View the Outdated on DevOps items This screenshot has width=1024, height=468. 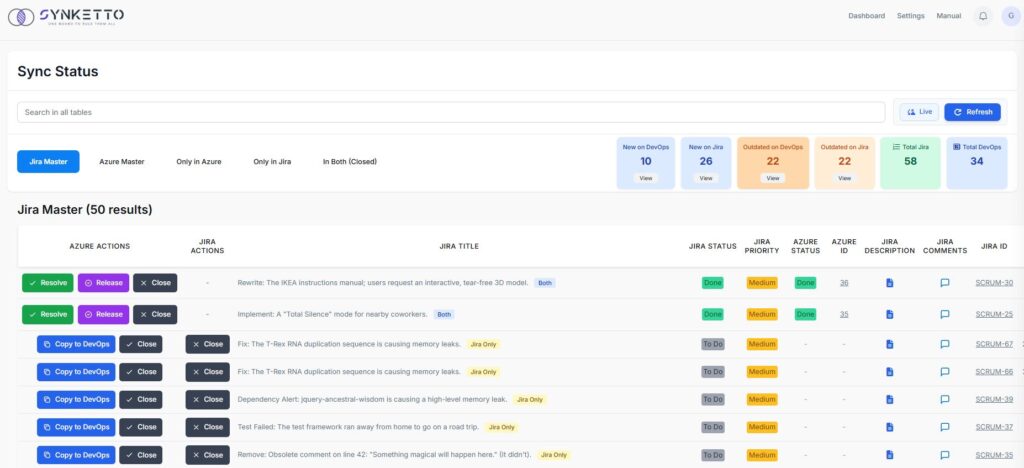[772, 178]
